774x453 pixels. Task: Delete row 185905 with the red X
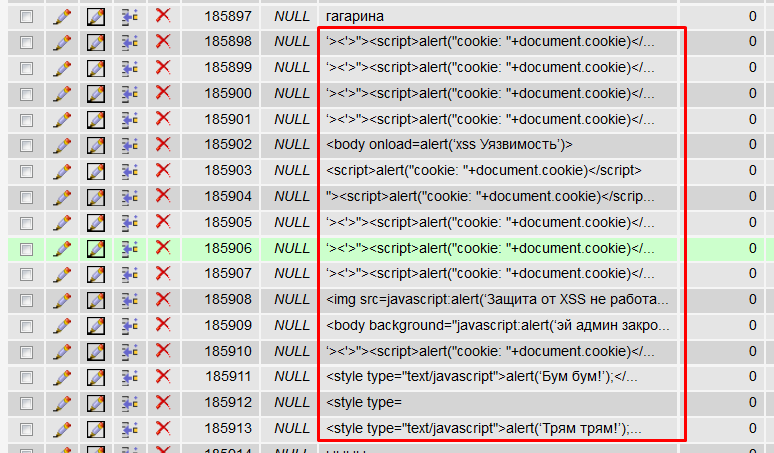pos(163,222)
